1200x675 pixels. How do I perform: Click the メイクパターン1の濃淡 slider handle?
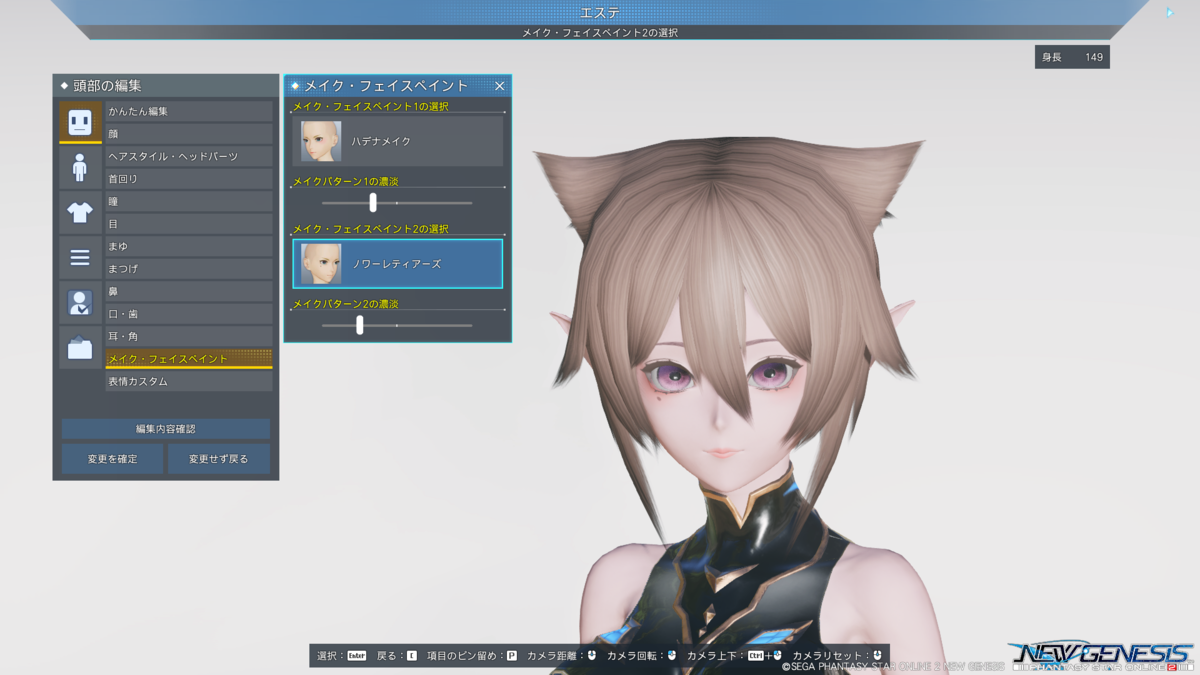coord(373,203)
